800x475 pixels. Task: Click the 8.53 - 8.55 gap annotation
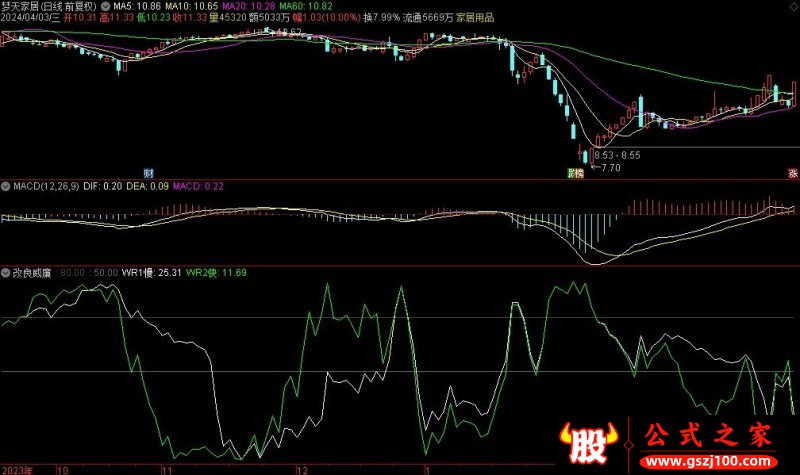(617, 155)
